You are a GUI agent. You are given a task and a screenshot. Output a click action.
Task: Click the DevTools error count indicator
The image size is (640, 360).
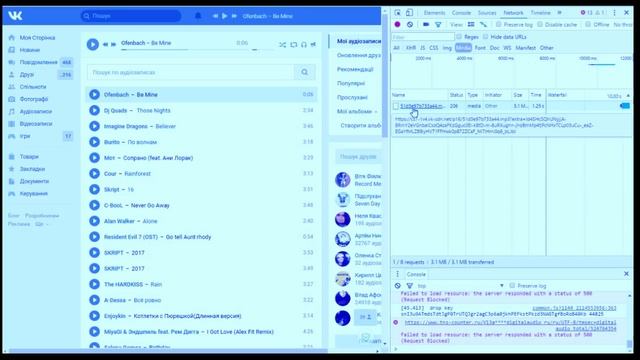tap(587, 13)
